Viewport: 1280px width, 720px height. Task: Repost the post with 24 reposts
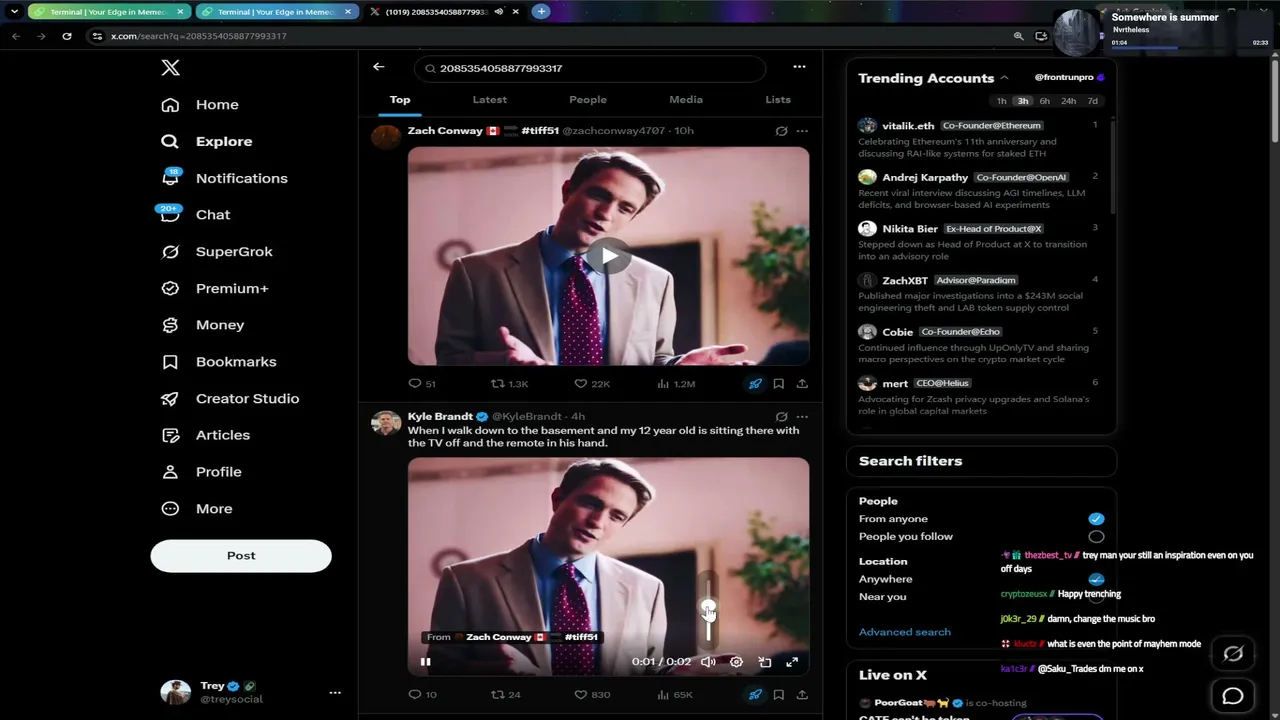505,695
